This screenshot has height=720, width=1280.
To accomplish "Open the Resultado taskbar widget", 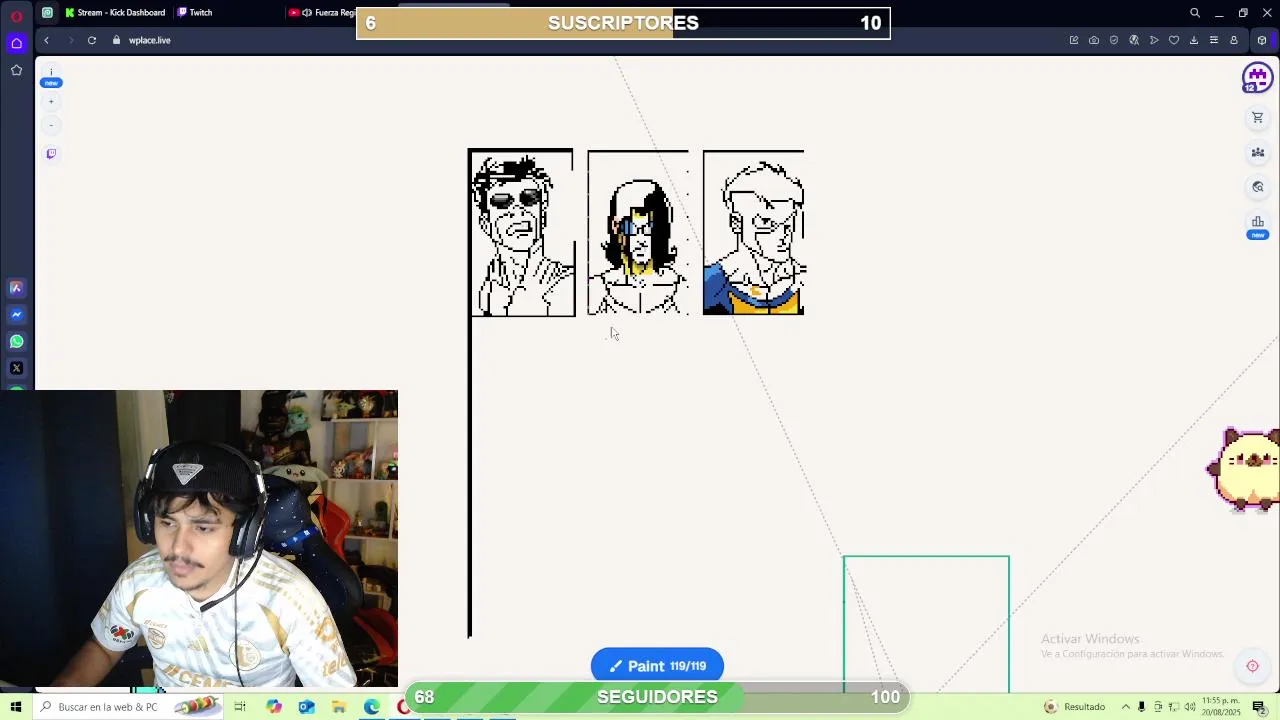I will (x=1075, y=707).
